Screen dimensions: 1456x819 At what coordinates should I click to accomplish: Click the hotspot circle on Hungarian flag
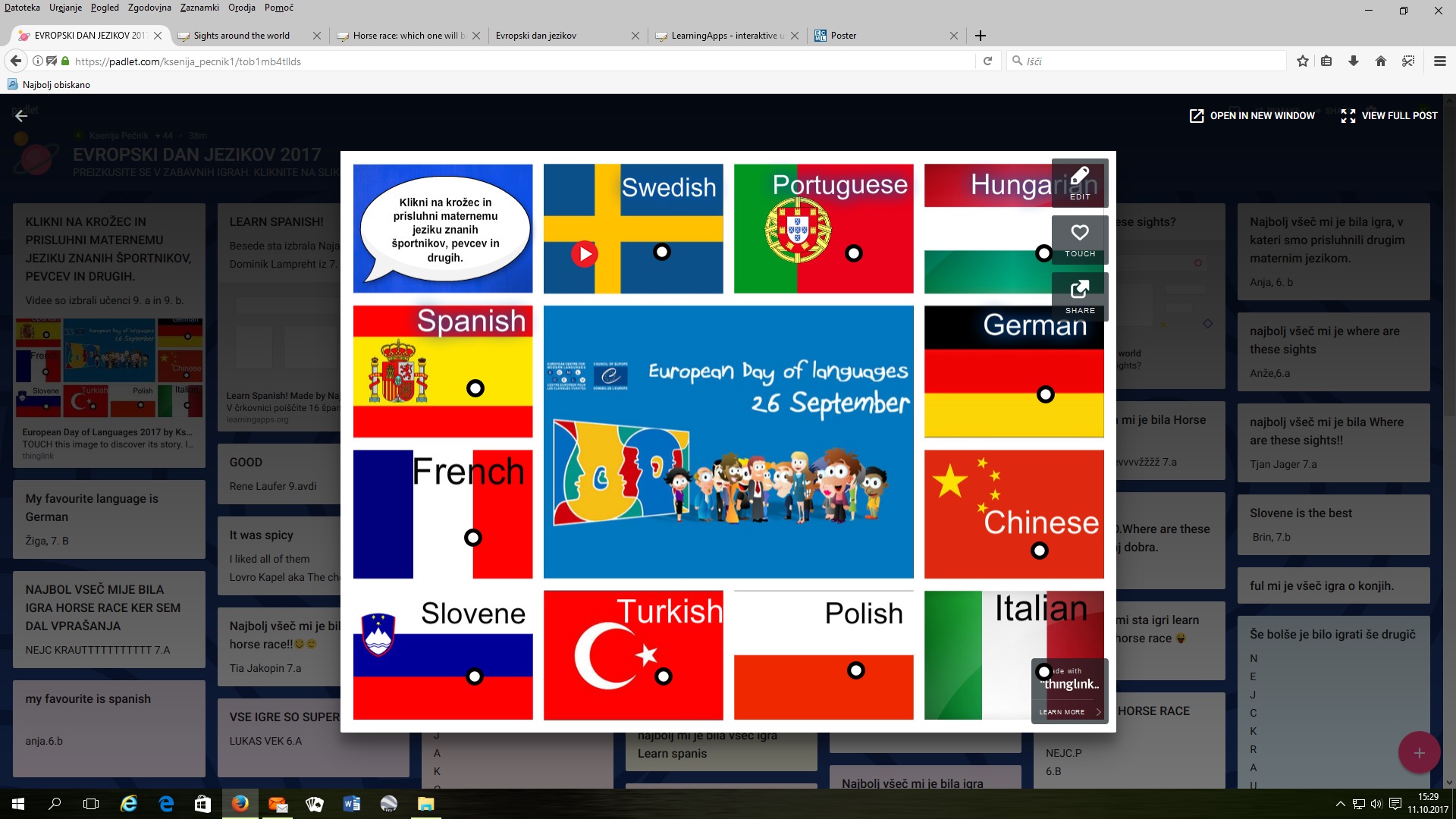pos(1043,253)
